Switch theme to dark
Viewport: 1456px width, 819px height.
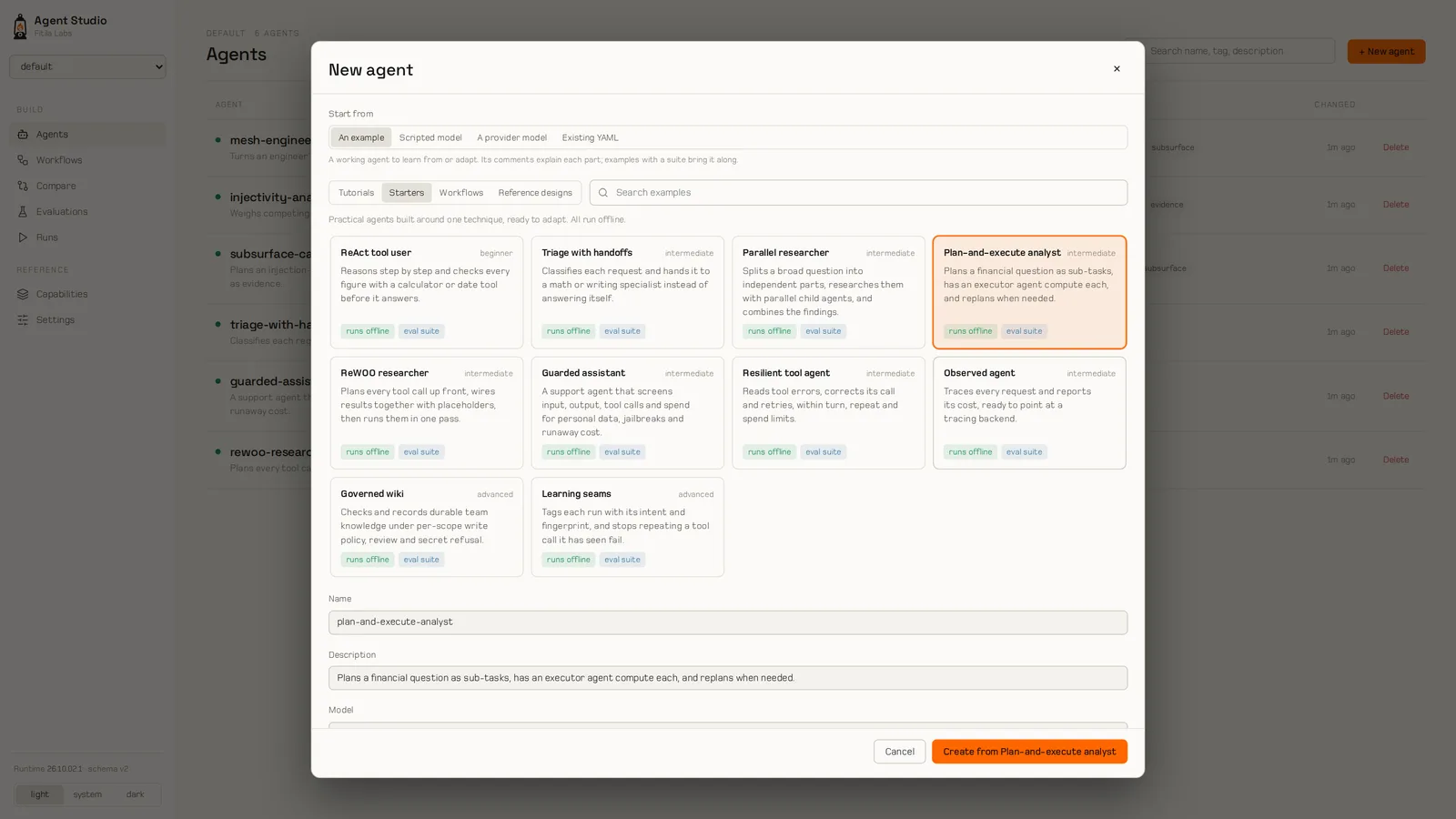pos(136,794)
